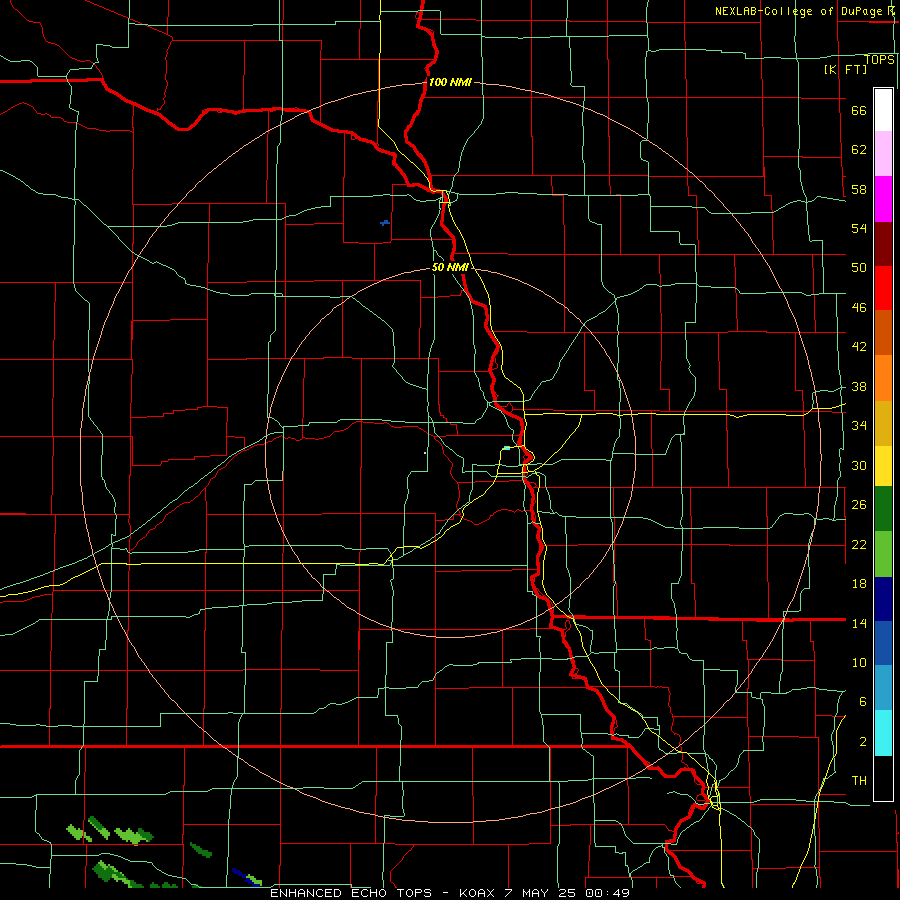
Task: Click the '62' scale label
Action: pyautogui.click(x=859, y=149)
